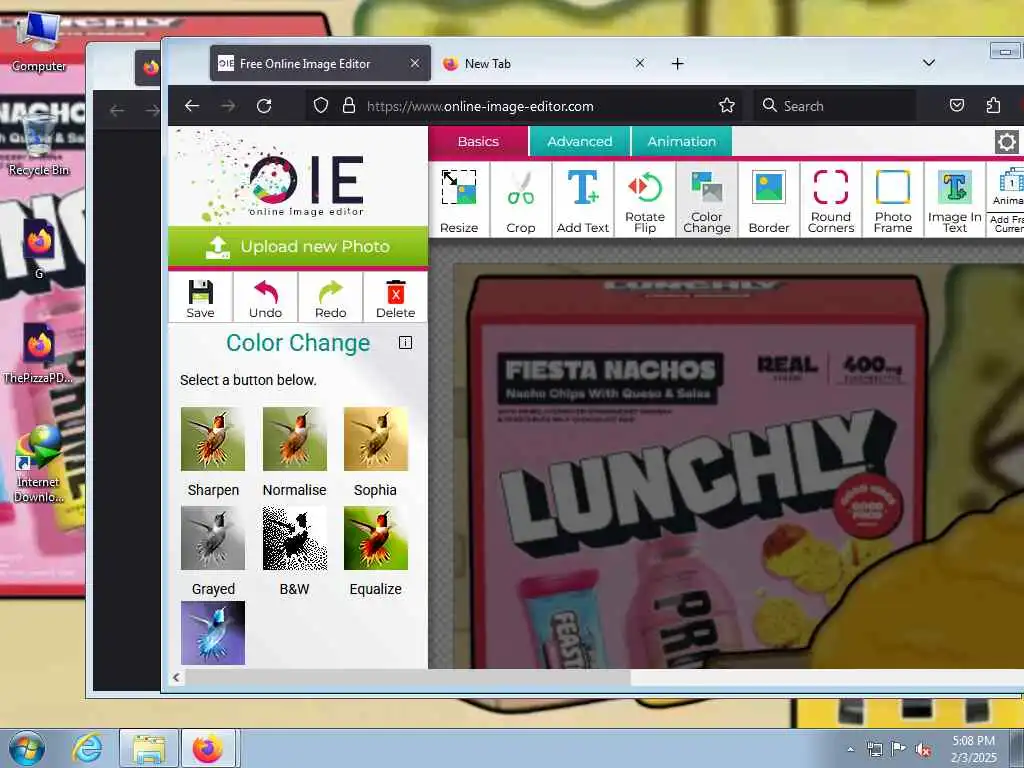Image resolution: width=1024 pixels, height=768 pixels.
Task: Click the muted volume tray icon
Action: (923, 749)
